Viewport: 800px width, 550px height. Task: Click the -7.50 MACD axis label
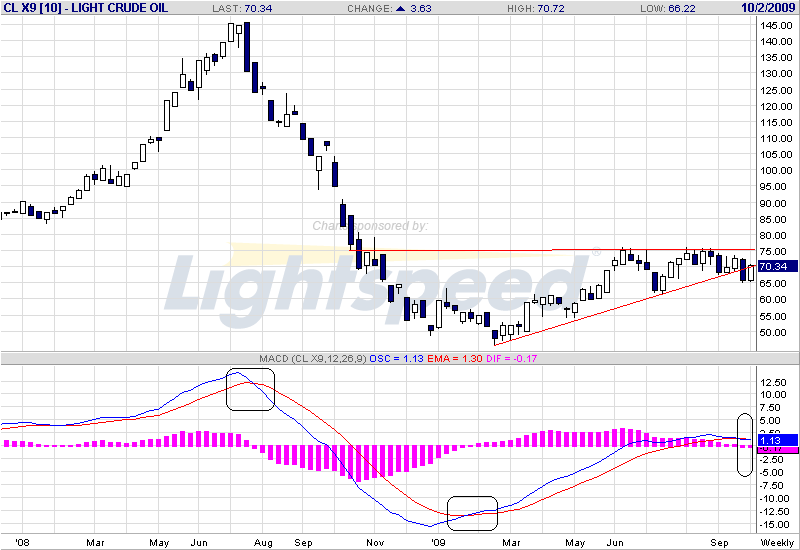click(x=770, y=486)
